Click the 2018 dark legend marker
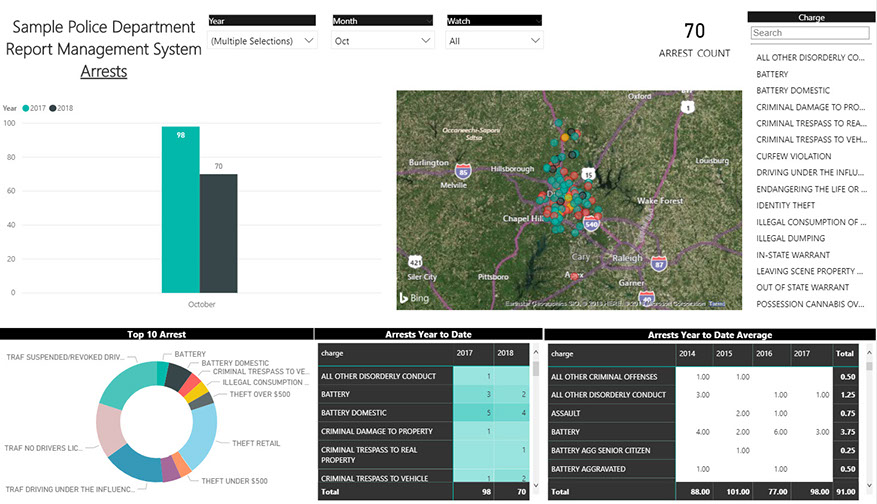 [x=53, y=108]
